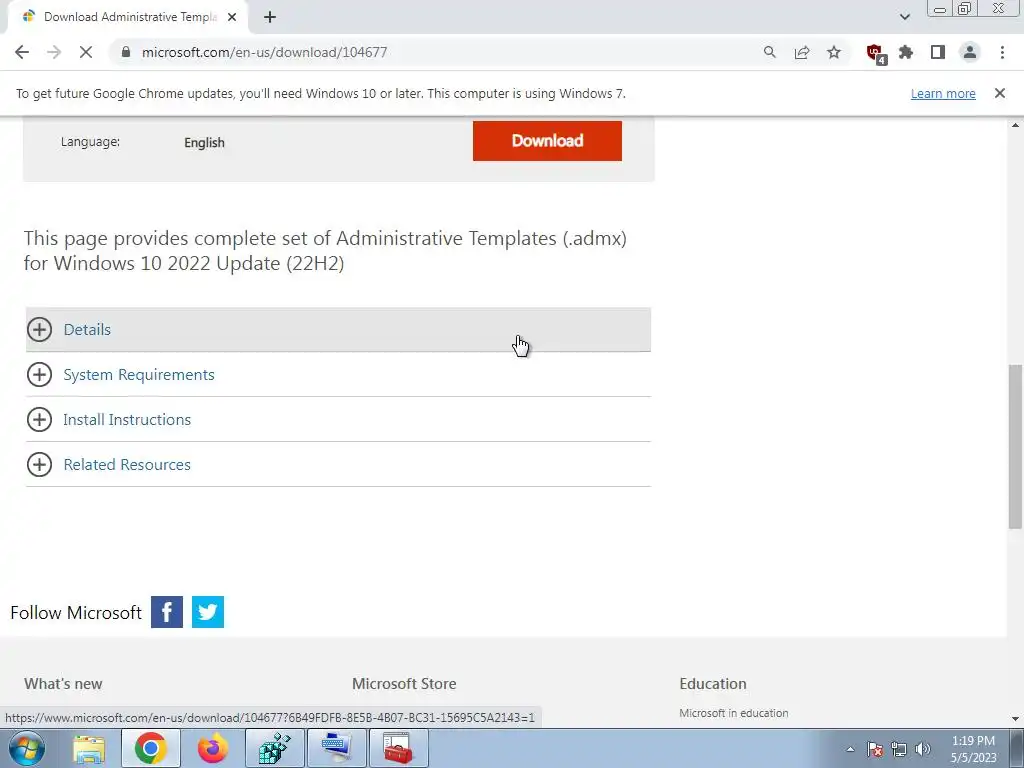
Task: Click the Install Instructions plus icon
Action: tap(39, 419)
